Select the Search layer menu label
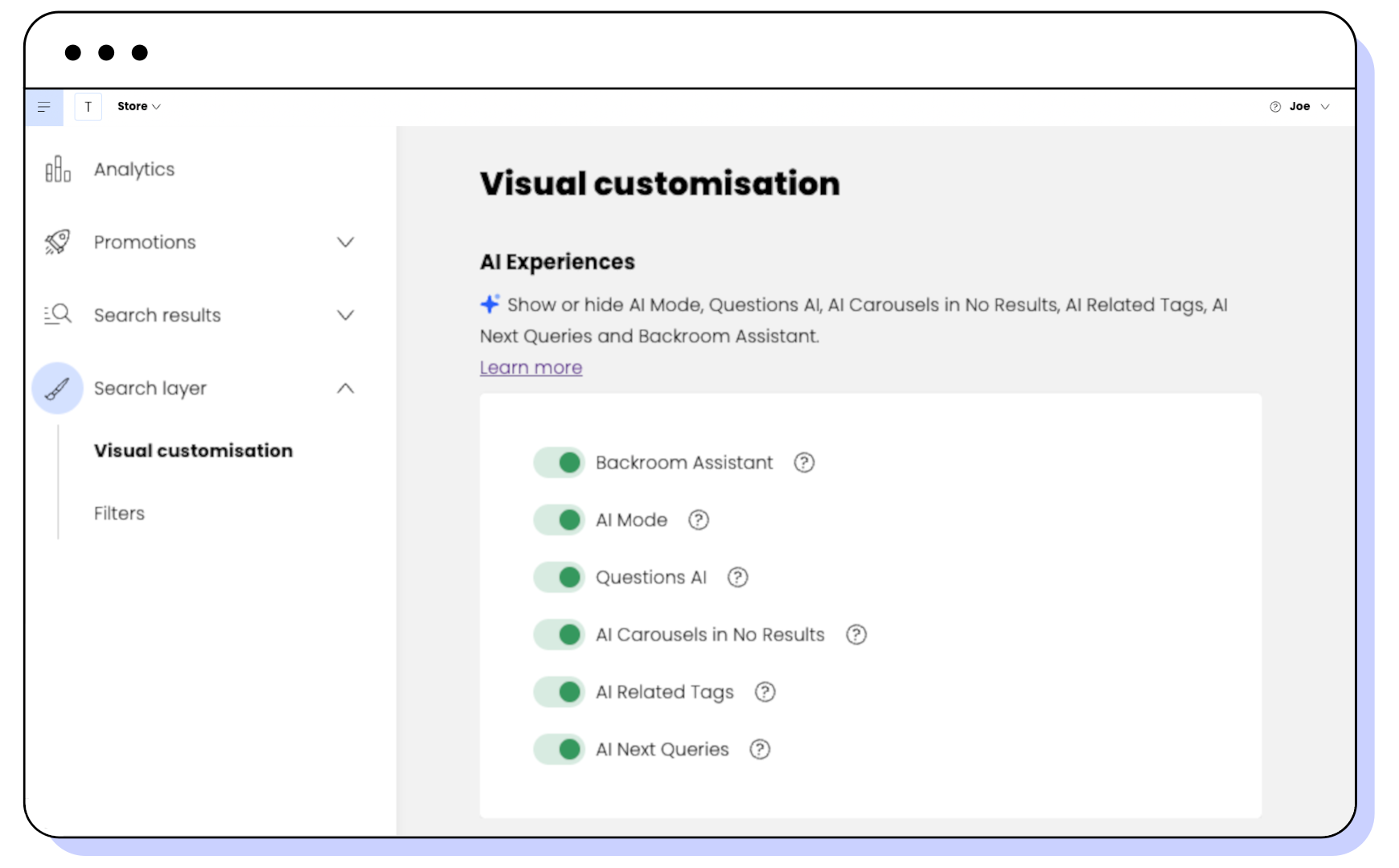Image resolution: width=1399 pixels, height=868 pixels. pos(150,389)
